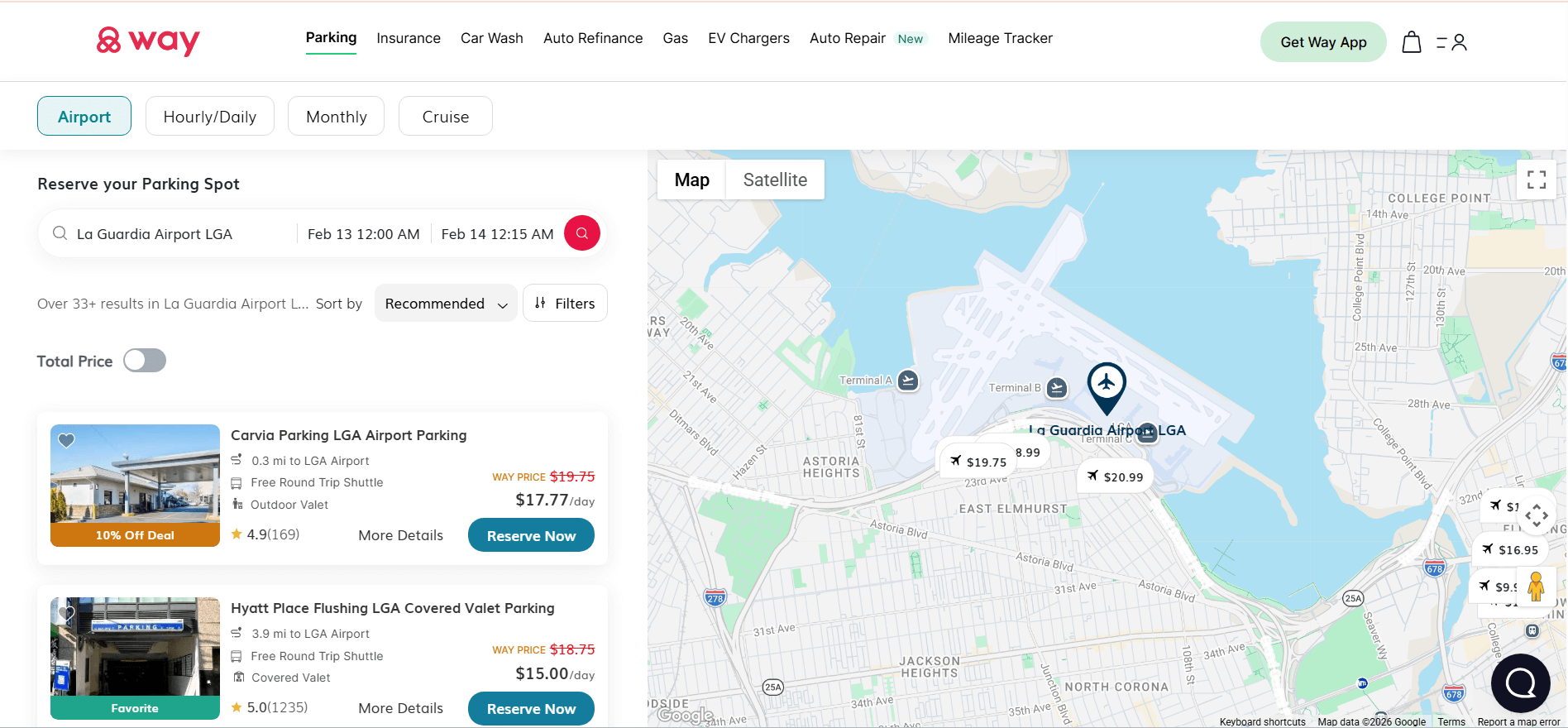This screenshot has width=1568, height=728.
Task: Open the Auto Repair menu item
Action: pos(848,38)
